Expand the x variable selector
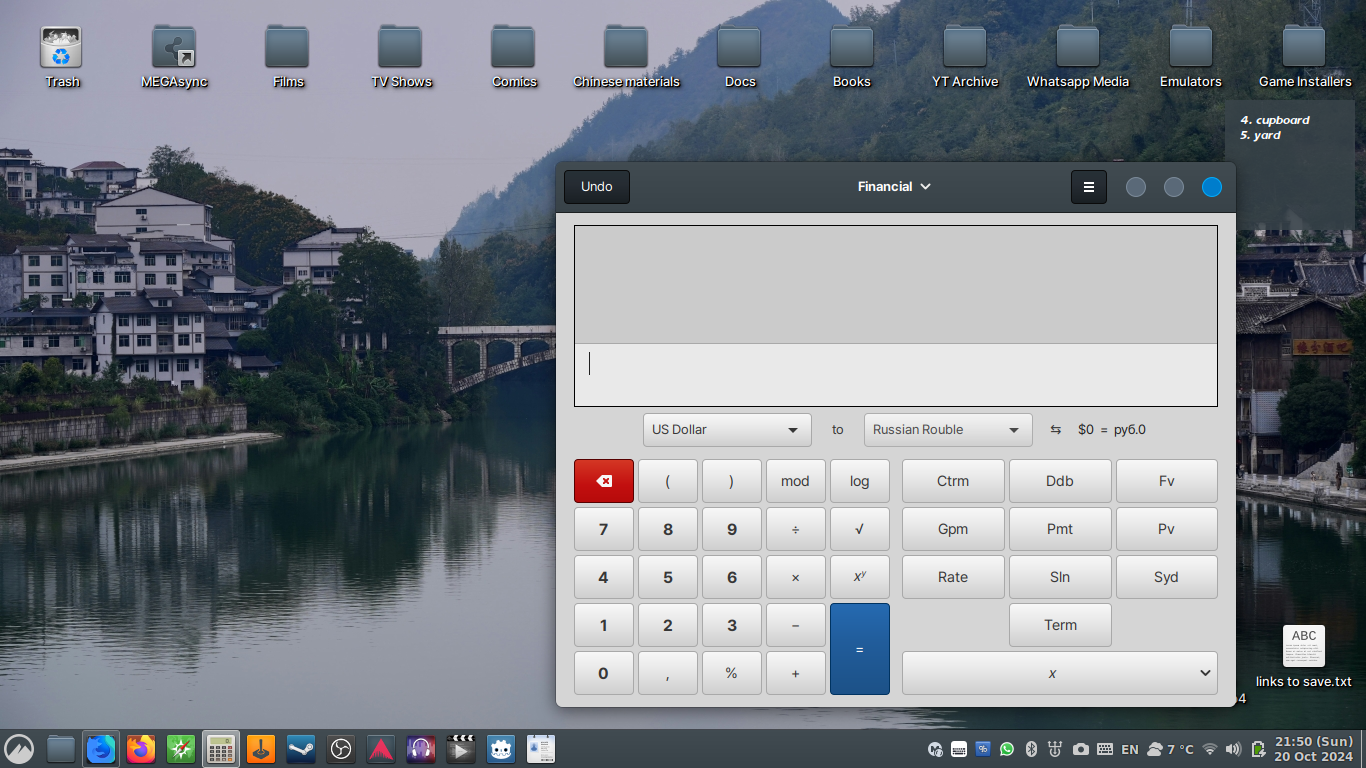 [x=1059, y=672]
